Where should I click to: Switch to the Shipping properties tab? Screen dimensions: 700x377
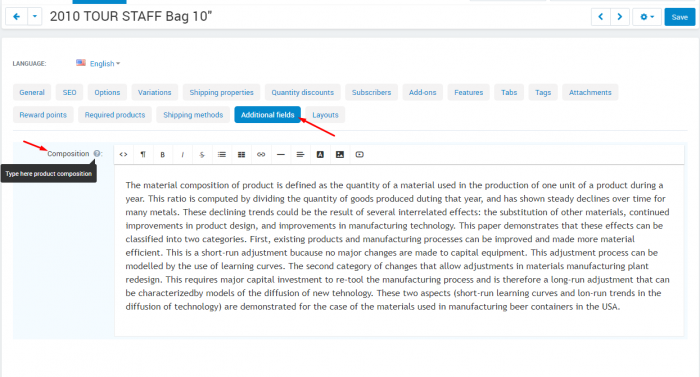tap(221, 92)
